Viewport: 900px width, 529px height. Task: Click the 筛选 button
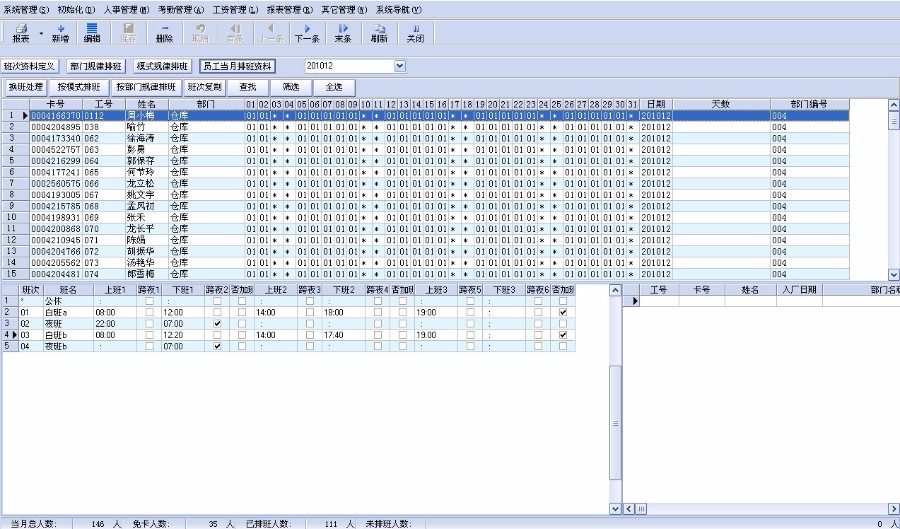tap(291, 88)
